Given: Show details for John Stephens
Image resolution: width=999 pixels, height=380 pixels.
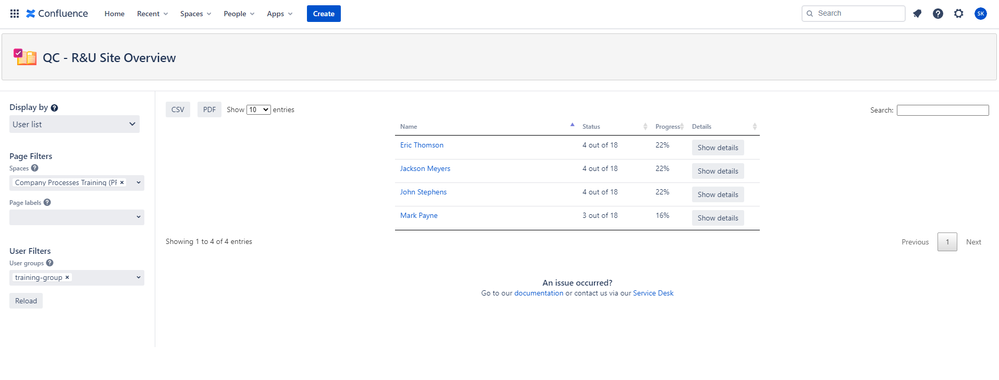Looking at the screenshot, I should tap(718, 194).
